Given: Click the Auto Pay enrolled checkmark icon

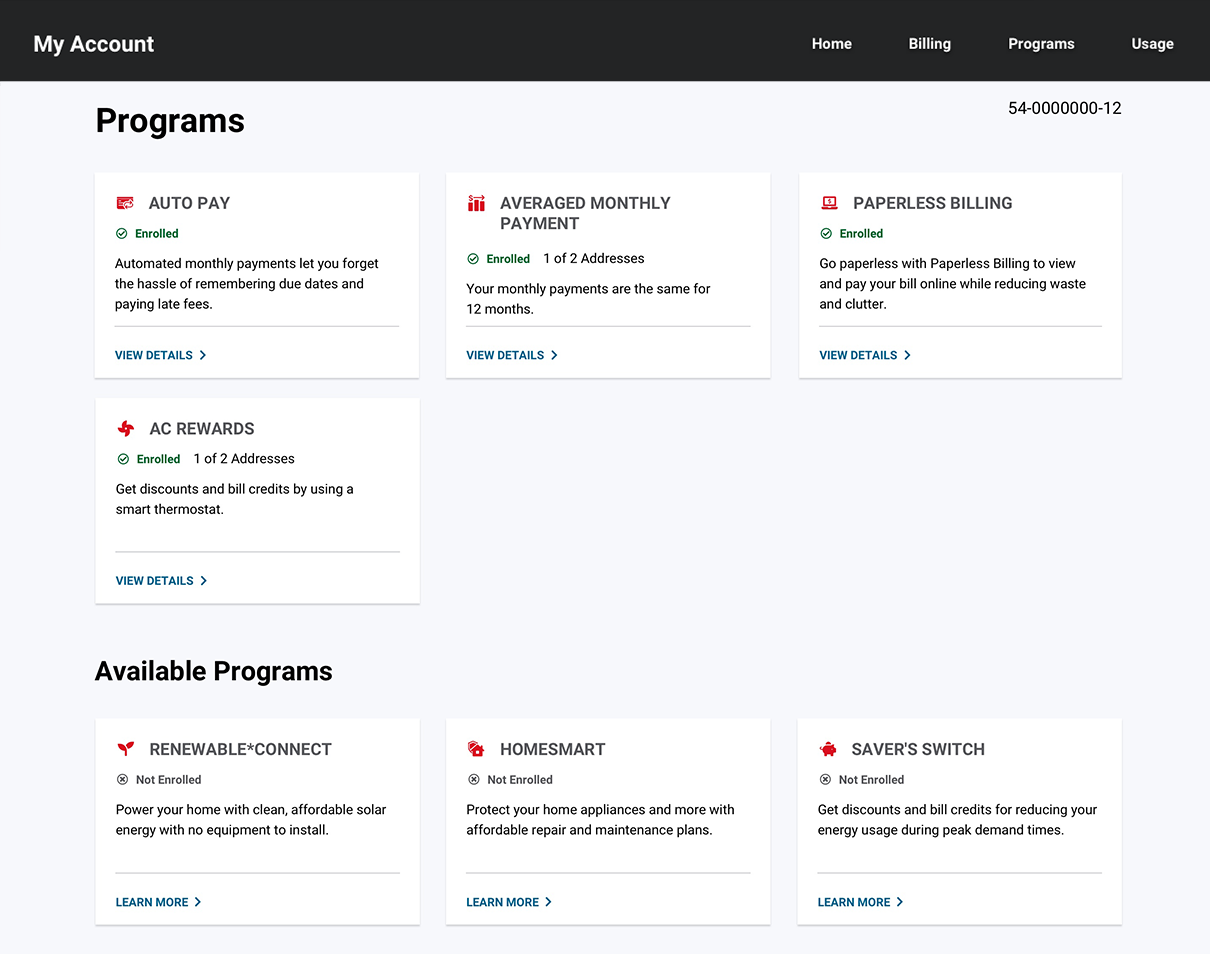Looking at the screenshot, I should point(122,234).
